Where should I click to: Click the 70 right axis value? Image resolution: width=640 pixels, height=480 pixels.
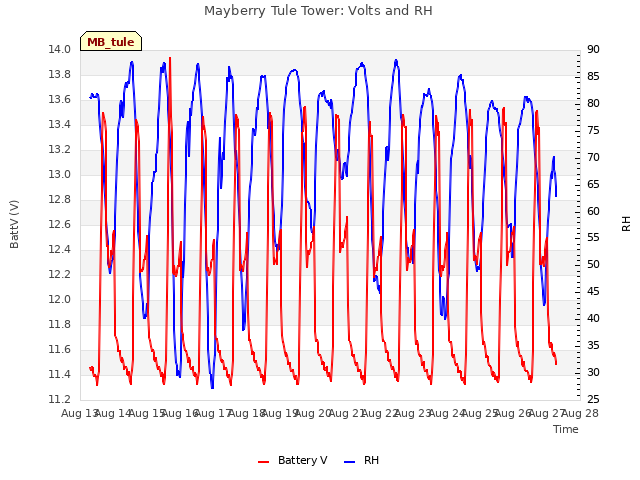[x=593, y=157]
